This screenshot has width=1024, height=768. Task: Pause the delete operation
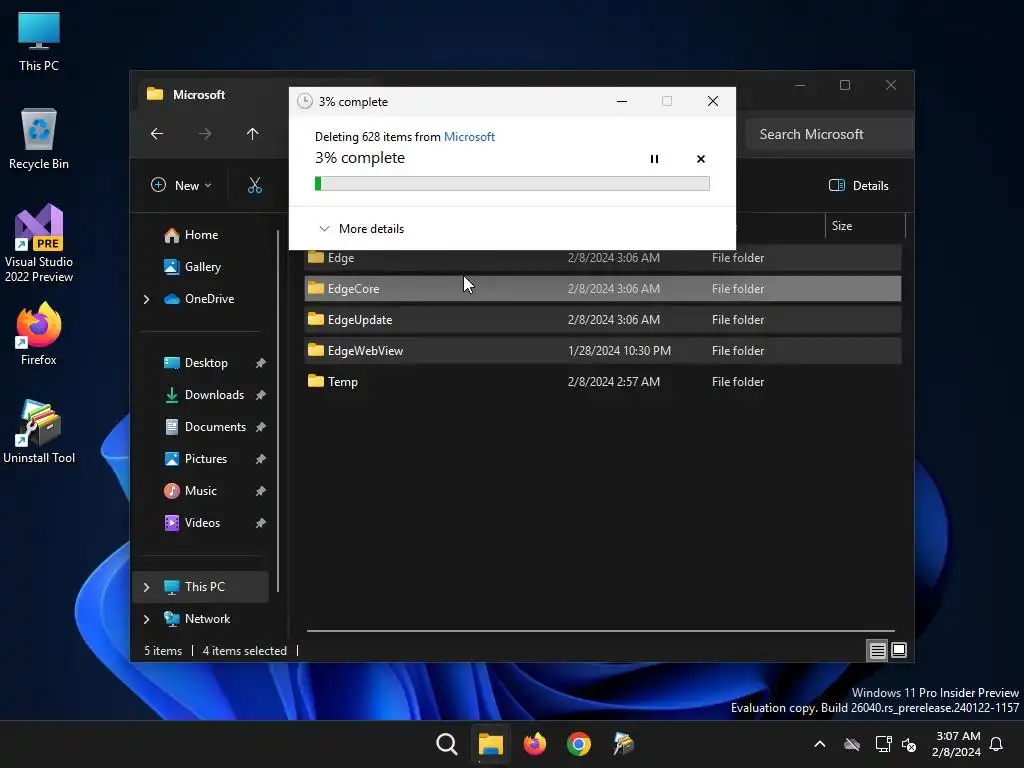(654, 159)
